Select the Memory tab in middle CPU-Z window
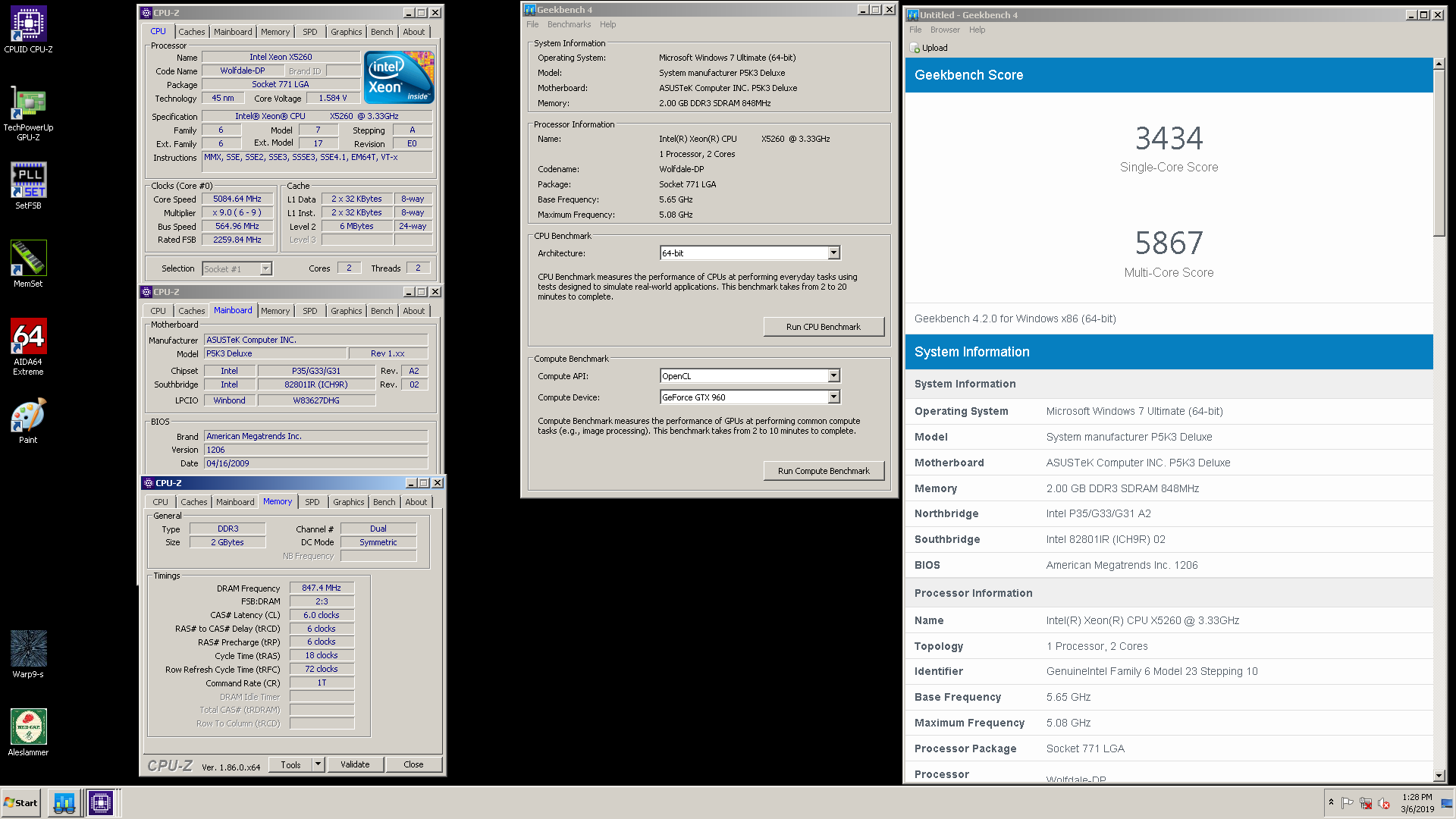 tap(275, 311)
